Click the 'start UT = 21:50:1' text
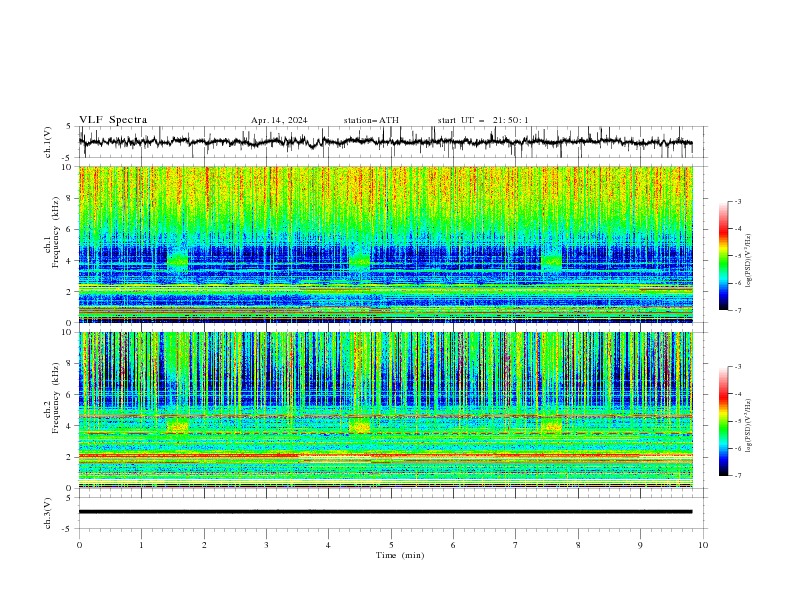This screenshot has width=792, height=612. tap(483, 120)
